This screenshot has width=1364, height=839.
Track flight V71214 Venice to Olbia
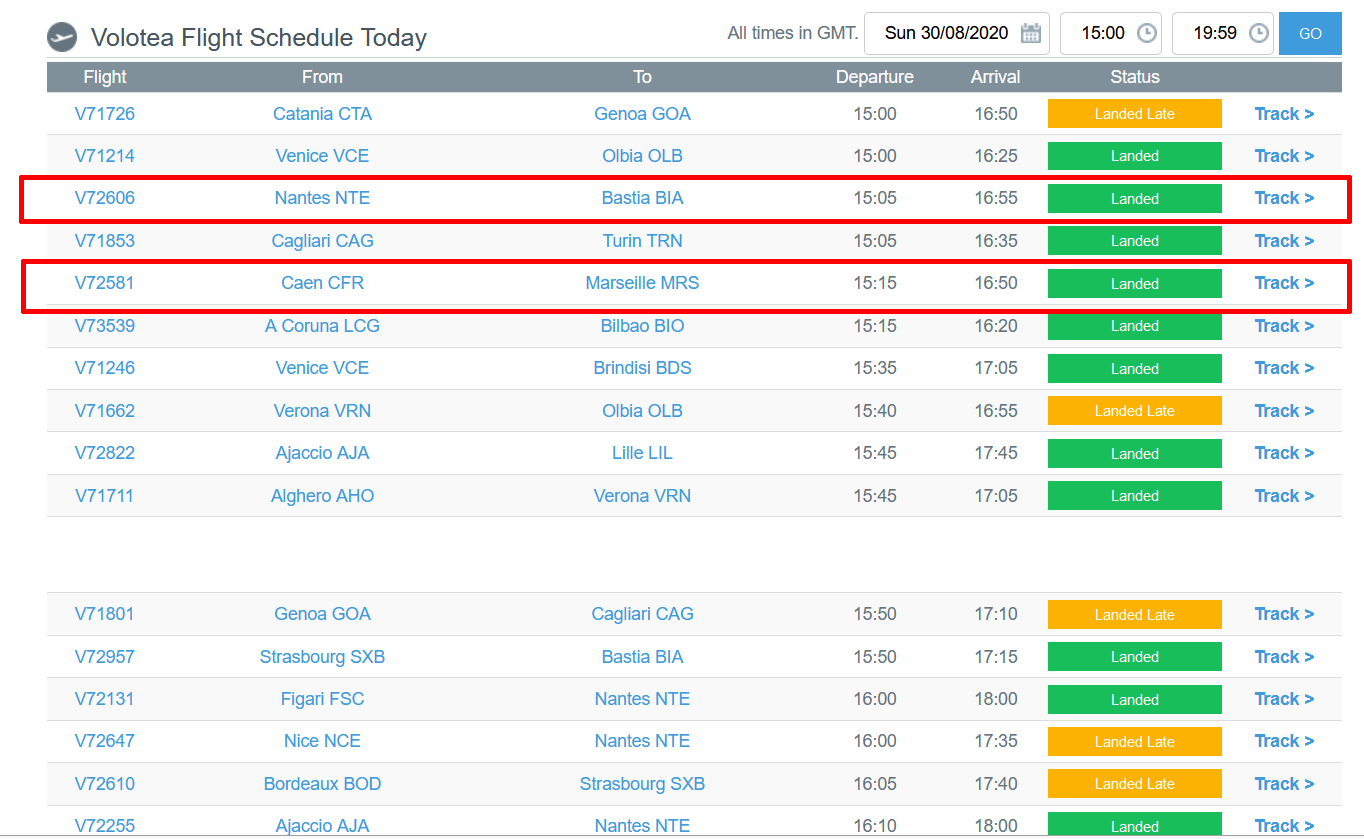click(x=1284, y=156)
